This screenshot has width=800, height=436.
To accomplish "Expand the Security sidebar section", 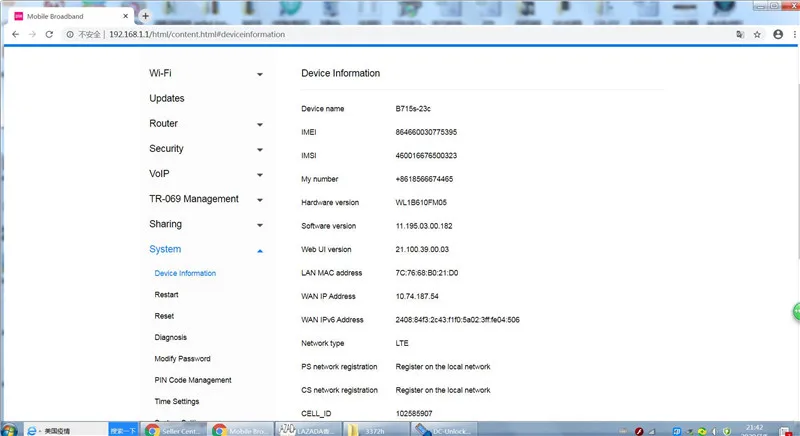I will [259, 150].
